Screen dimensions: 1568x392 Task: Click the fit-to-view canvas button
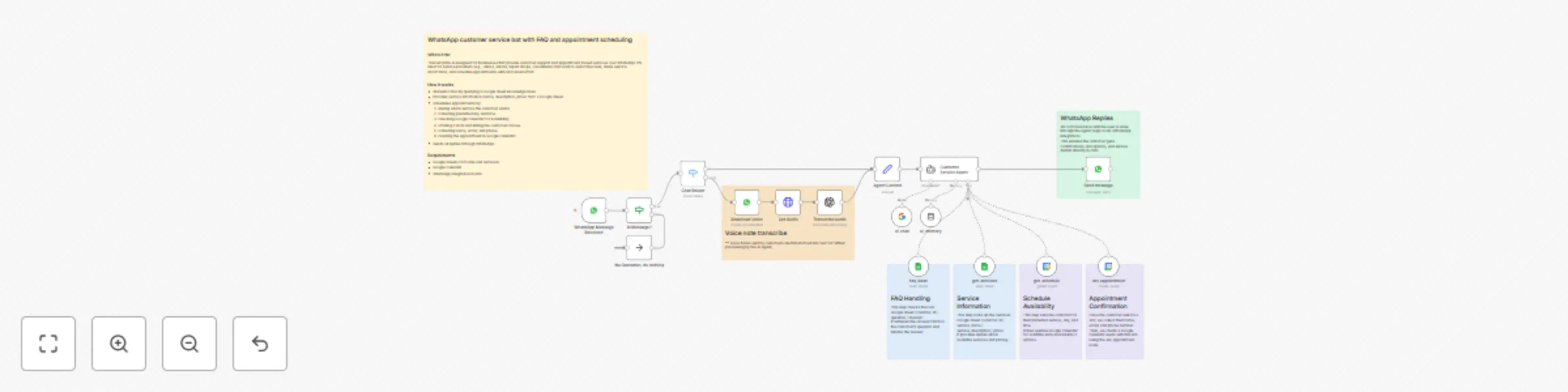[48, 344]
